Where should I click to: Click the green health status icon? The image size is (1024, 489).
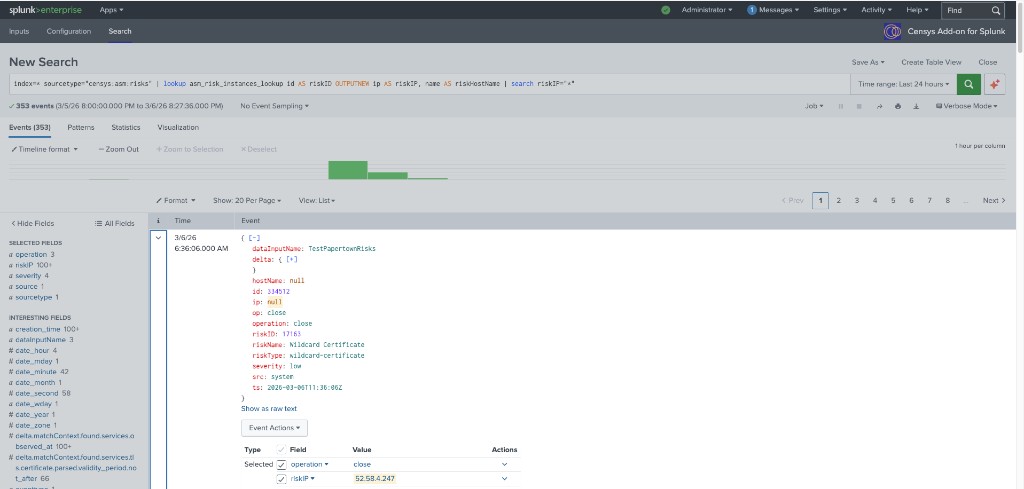[x=665, y=10]
